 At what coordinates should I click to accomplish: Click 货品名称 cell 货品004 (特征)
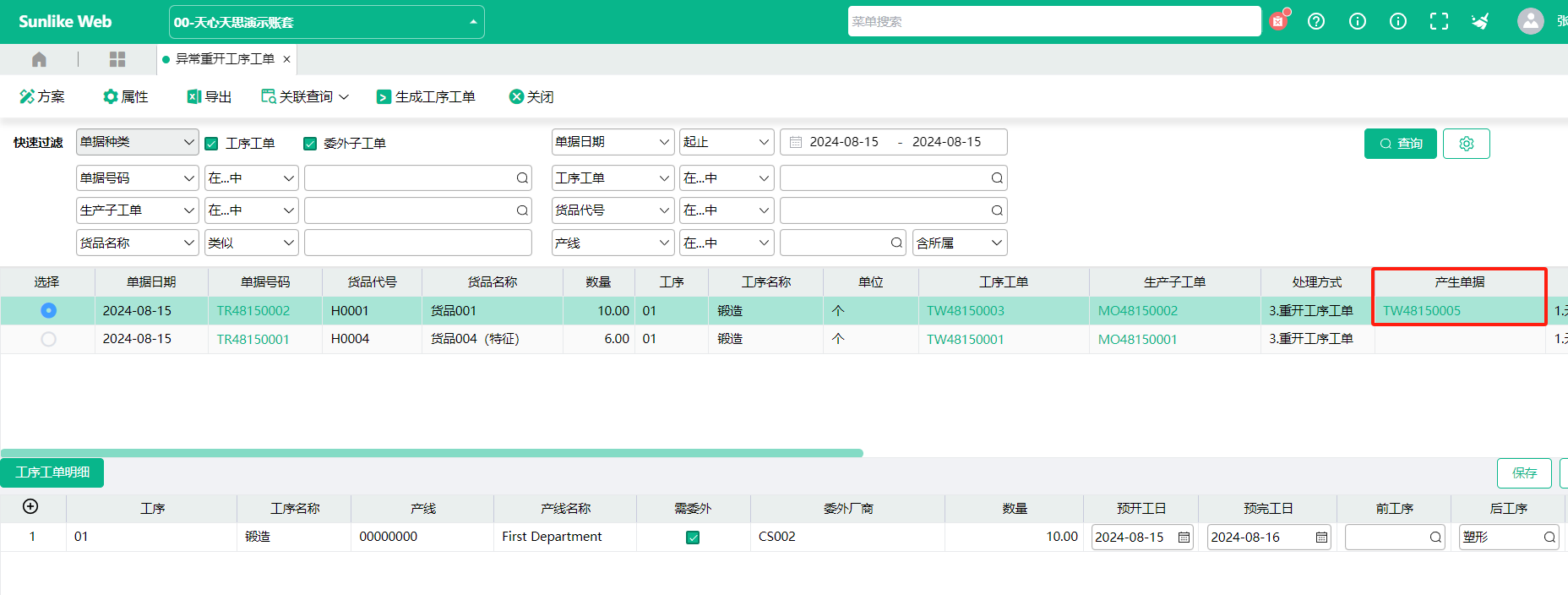(x=493, y=339)
